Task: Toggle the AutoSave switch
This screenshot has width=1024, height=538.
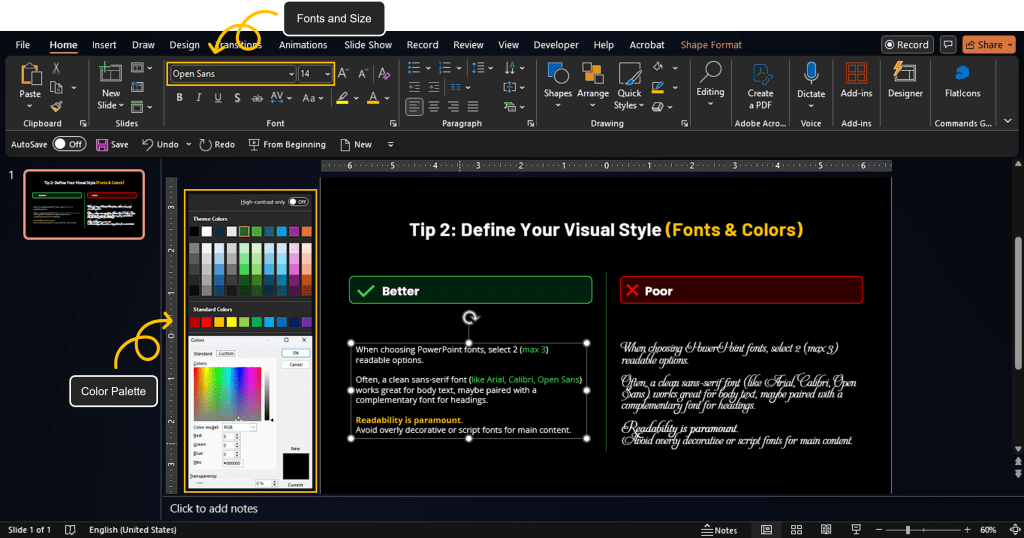Action: (x=68, y=144)
